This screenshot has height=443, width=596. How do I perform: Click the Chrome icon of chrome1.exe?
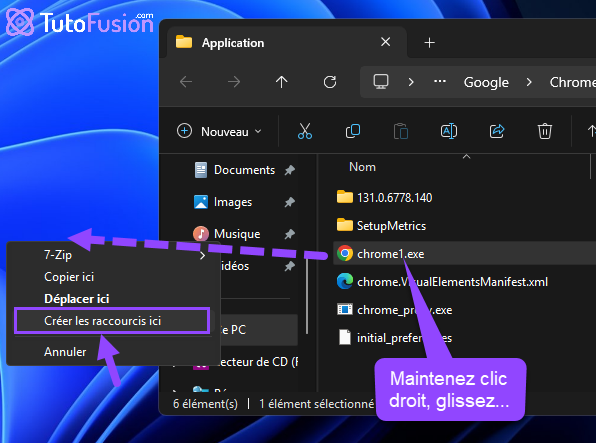(x=345, y=253)
